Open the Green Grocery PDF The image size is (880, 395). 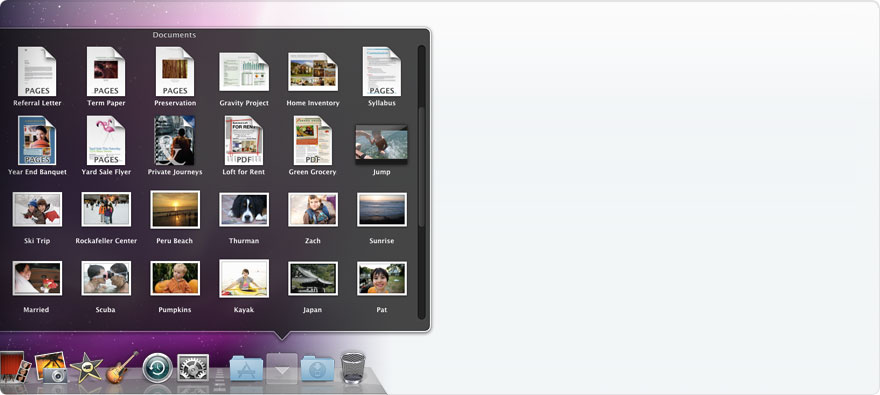(313, 140)
